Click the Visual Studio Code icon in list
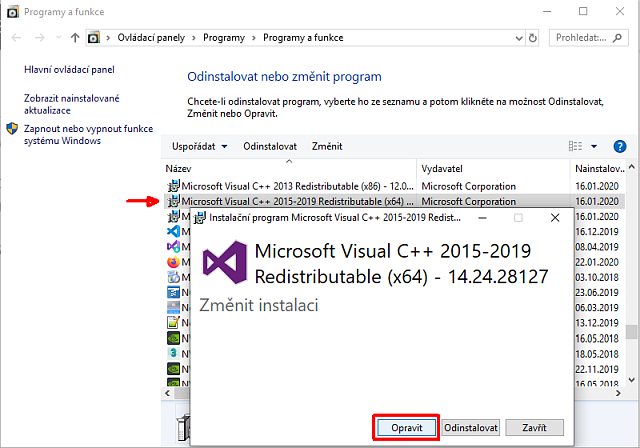 [173, 231]
